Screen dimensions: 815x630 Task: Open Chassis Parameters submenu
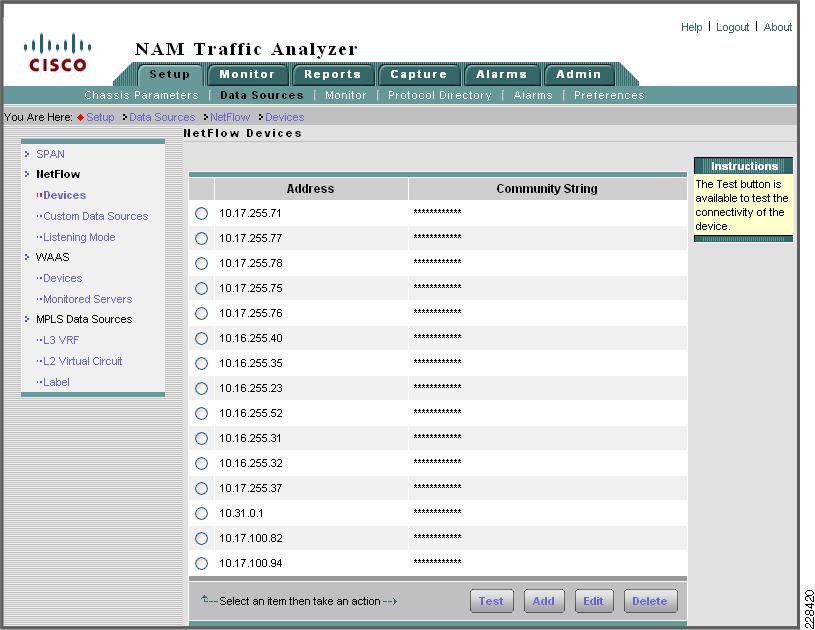point(141,95)
